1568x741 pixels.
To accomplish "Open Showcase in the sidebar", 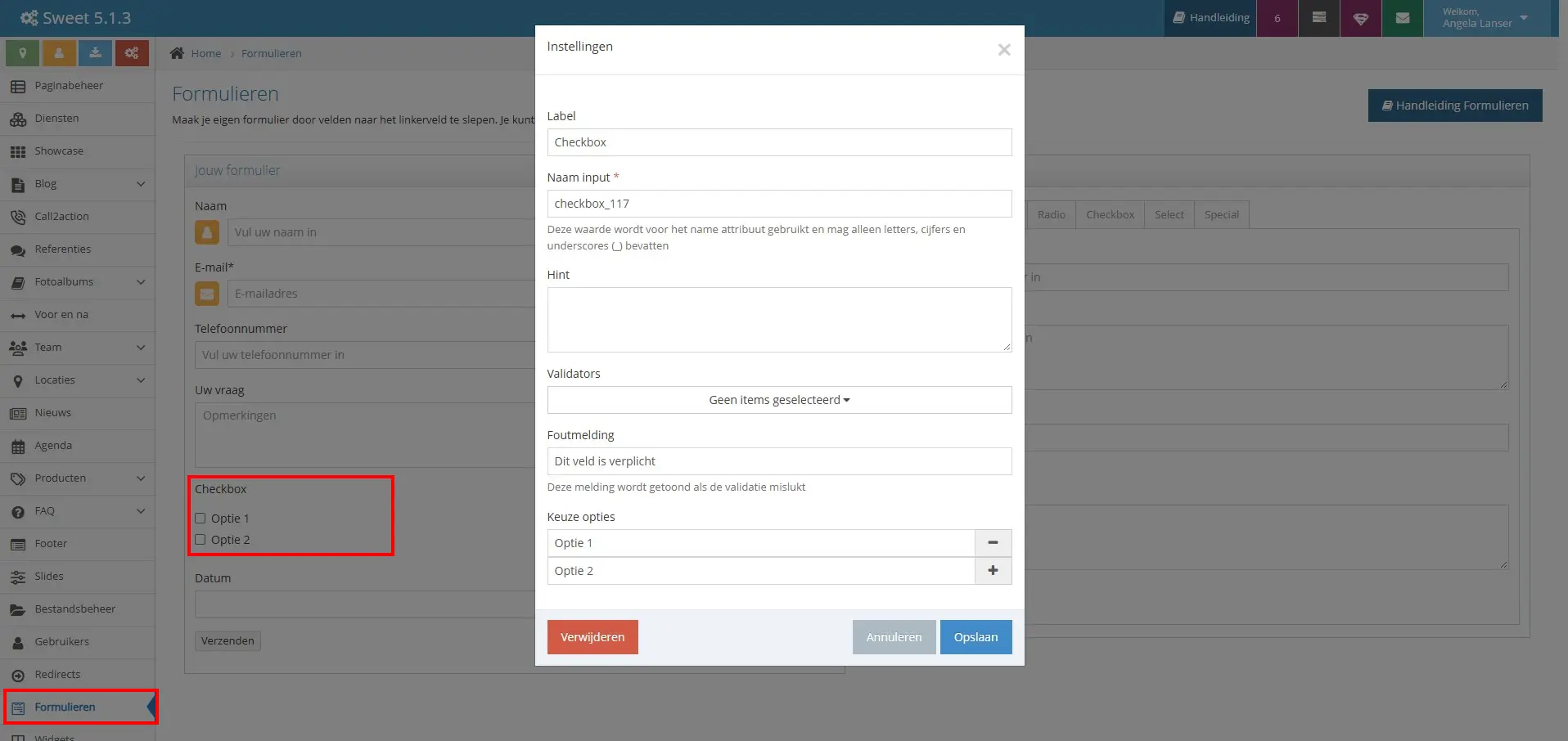I will coord(78,151).
